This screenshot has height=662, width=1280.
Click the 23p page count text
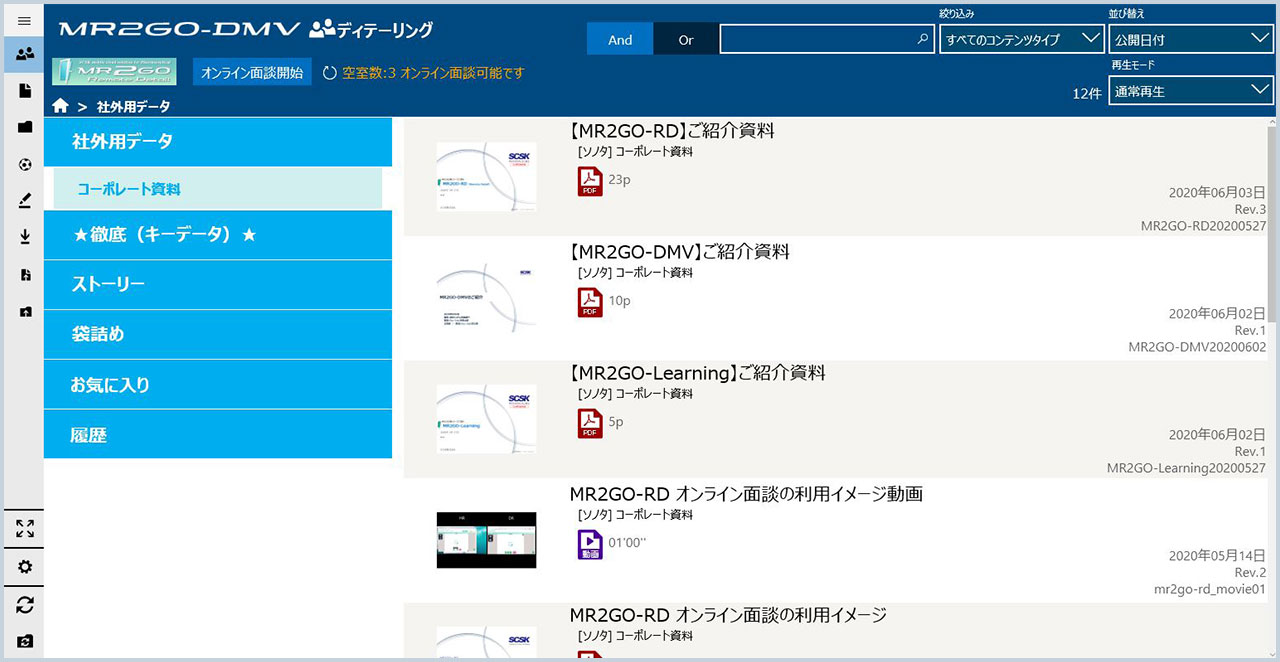point(619,180)
